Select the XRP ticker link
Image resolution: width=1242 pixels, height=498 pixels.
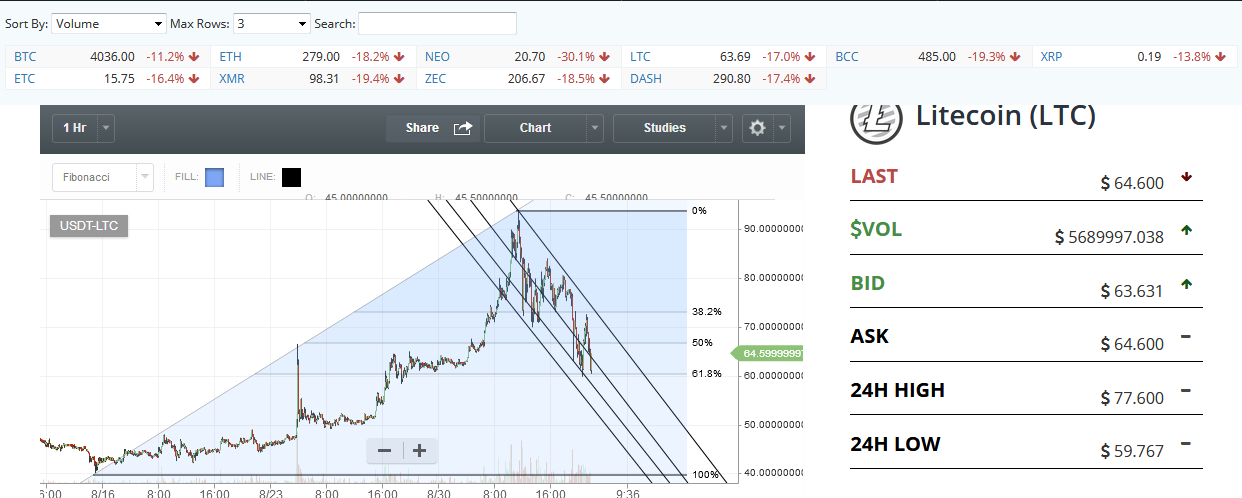coord(1051,57)
